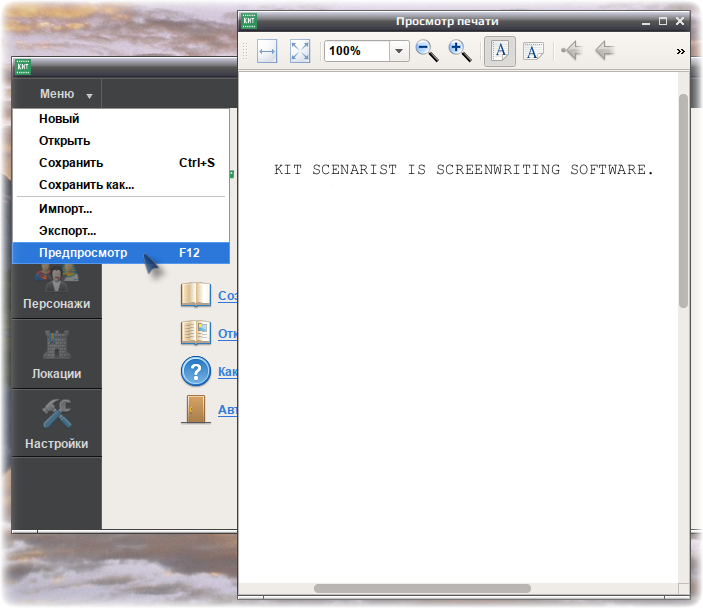
Task: Maximize the Просмотр печати window
Action: (663, 21)
